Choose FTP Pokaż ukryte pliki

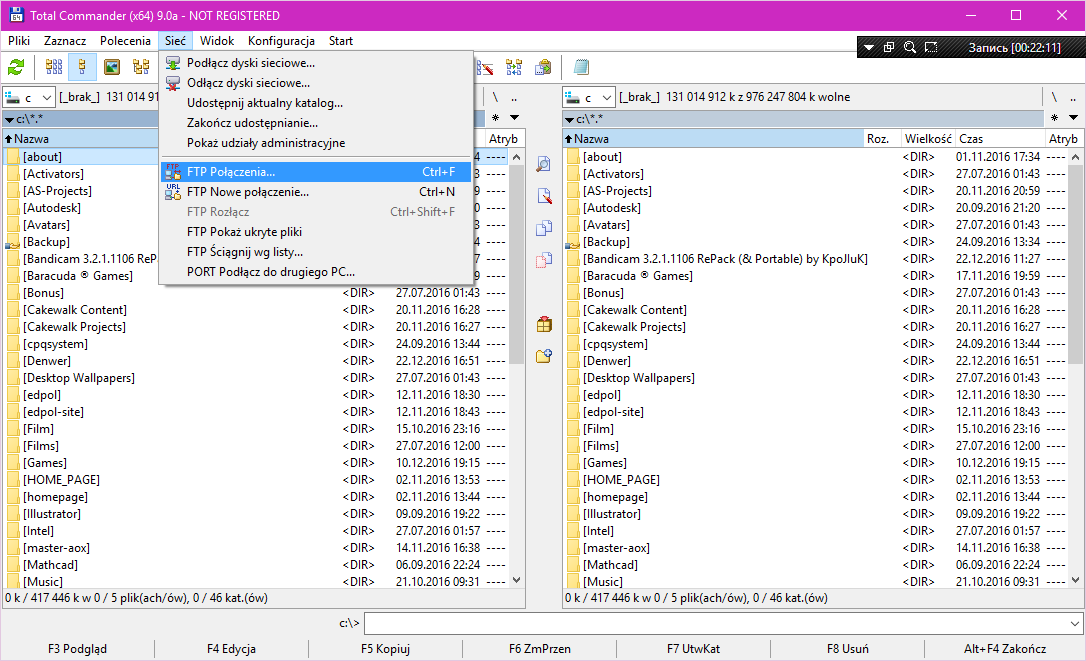pos(316,232)
